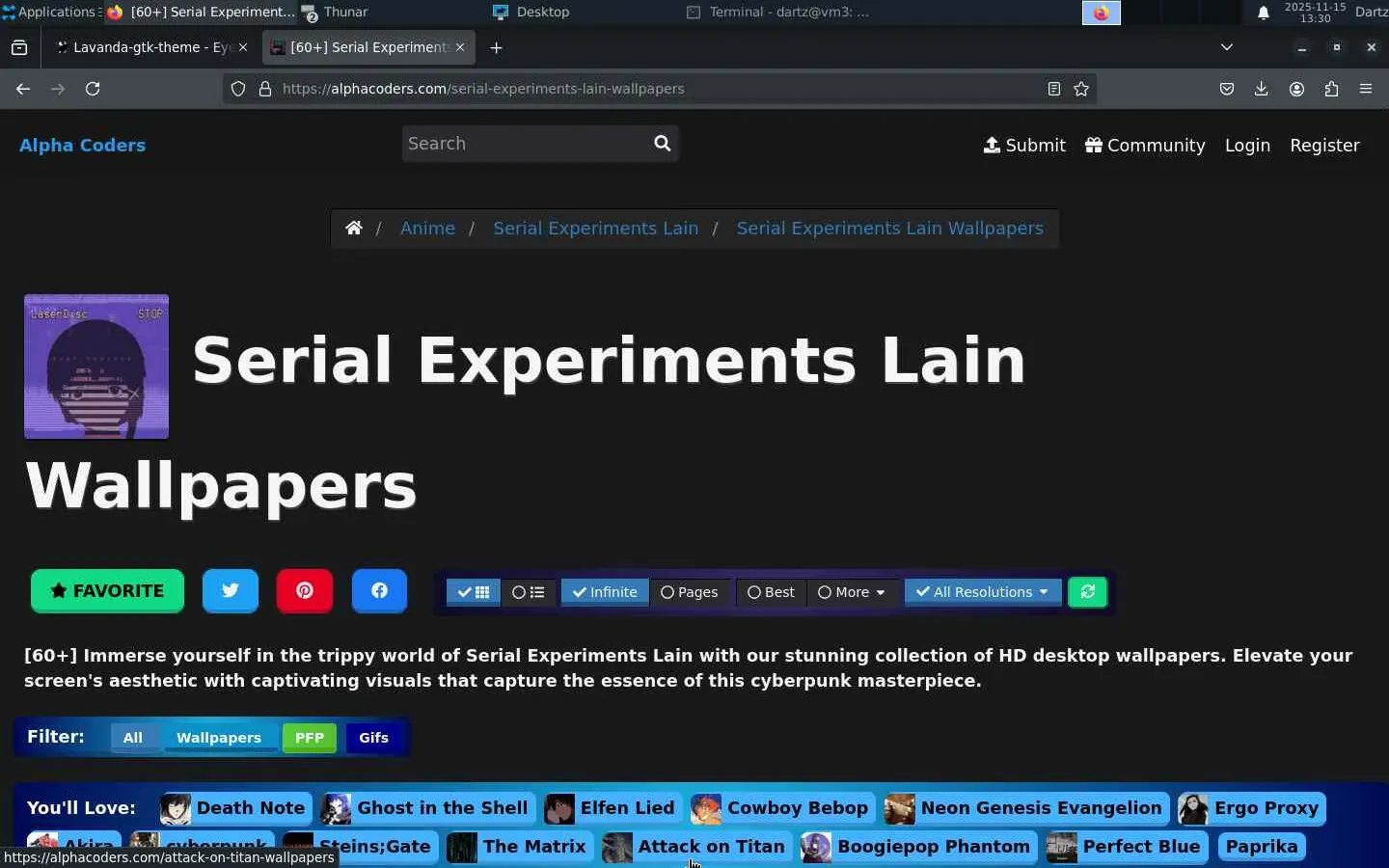Sort wallpapers by Best

coord(771,592)
